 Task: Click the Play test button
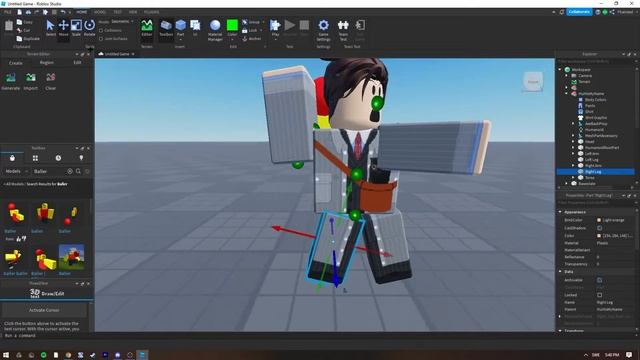[x=275, y=28]
